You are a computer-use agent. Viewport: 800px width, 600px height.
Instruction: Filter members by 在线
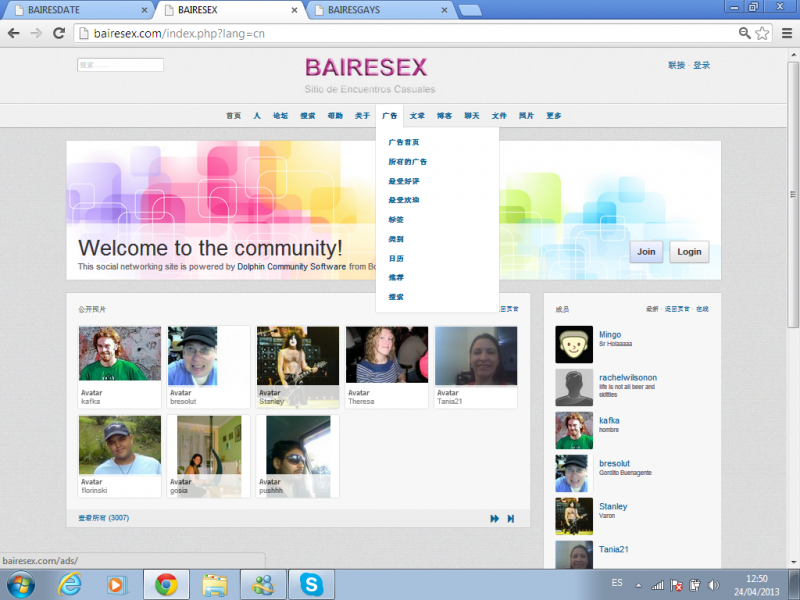[702, 309]
